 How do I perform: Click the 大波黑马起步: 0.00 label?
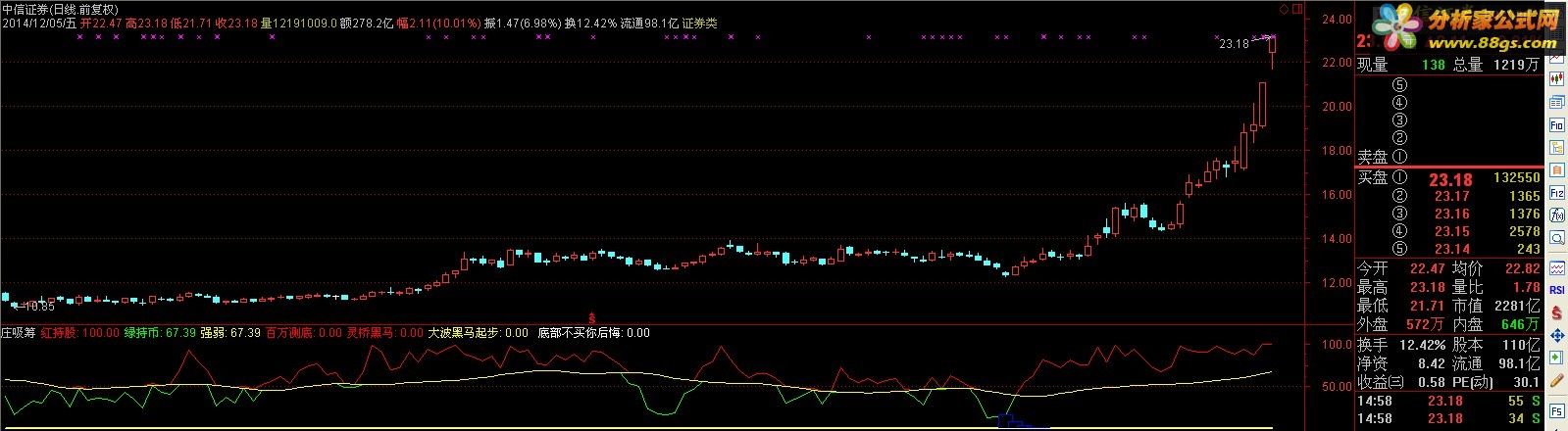[x=479, y=333]
